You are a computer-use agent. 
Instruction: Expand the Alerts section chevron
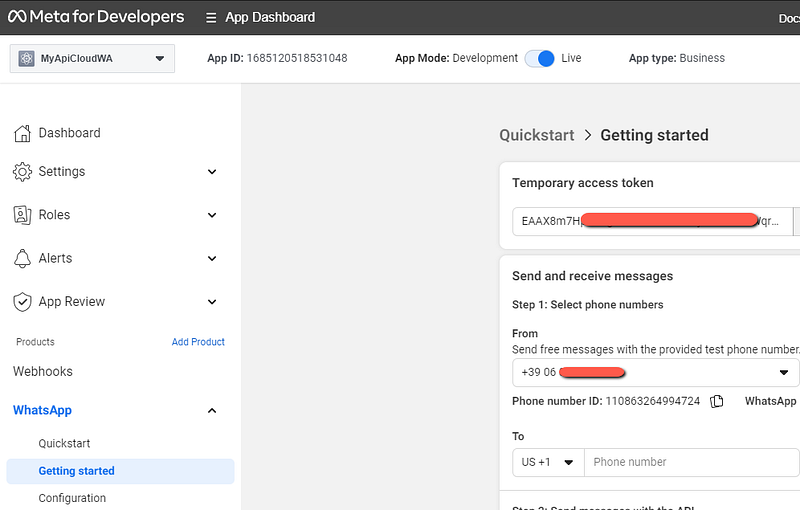tap(212, 259)
